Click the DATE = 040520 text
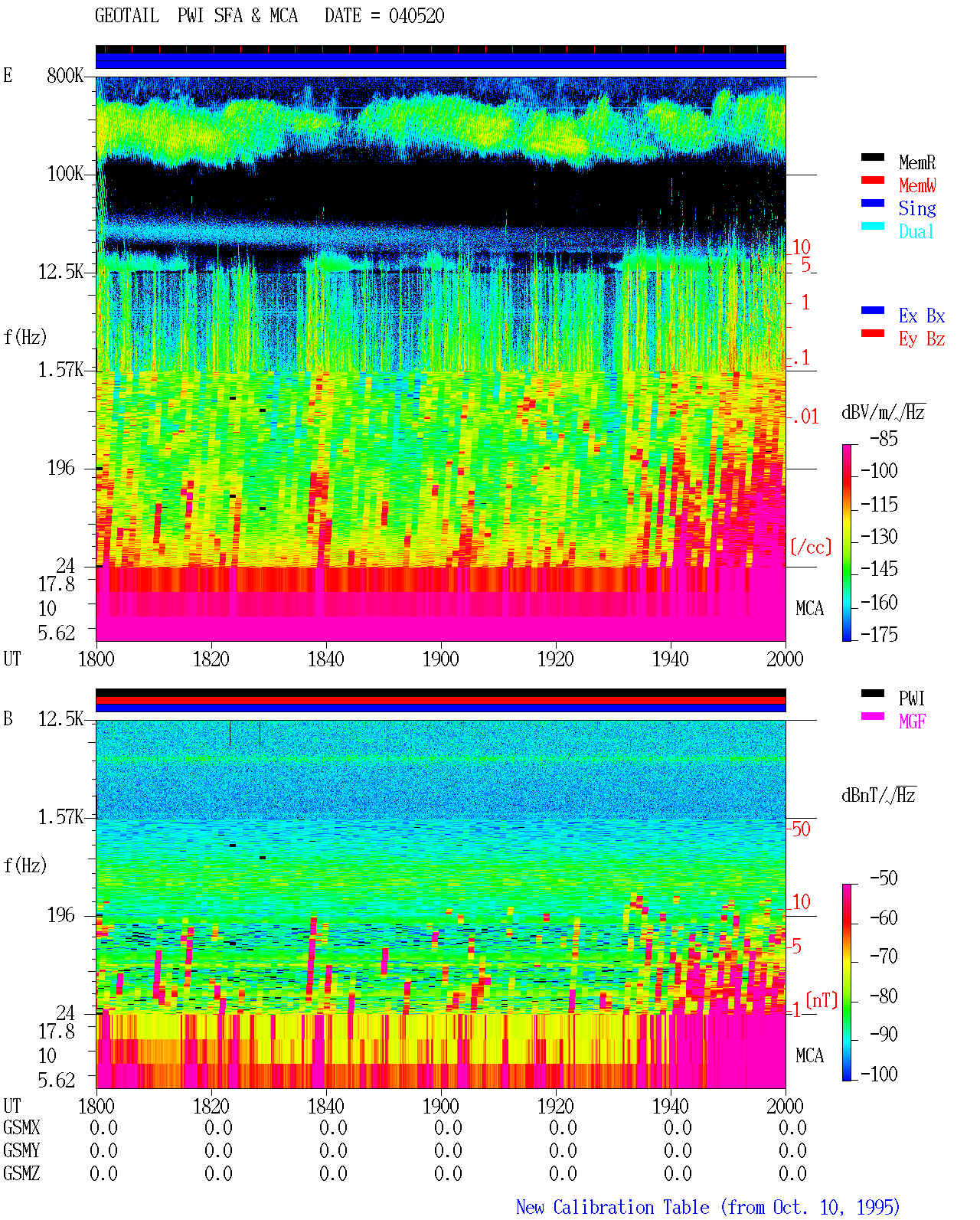This screenshot has width=980, height=1220. pos(384,15)
